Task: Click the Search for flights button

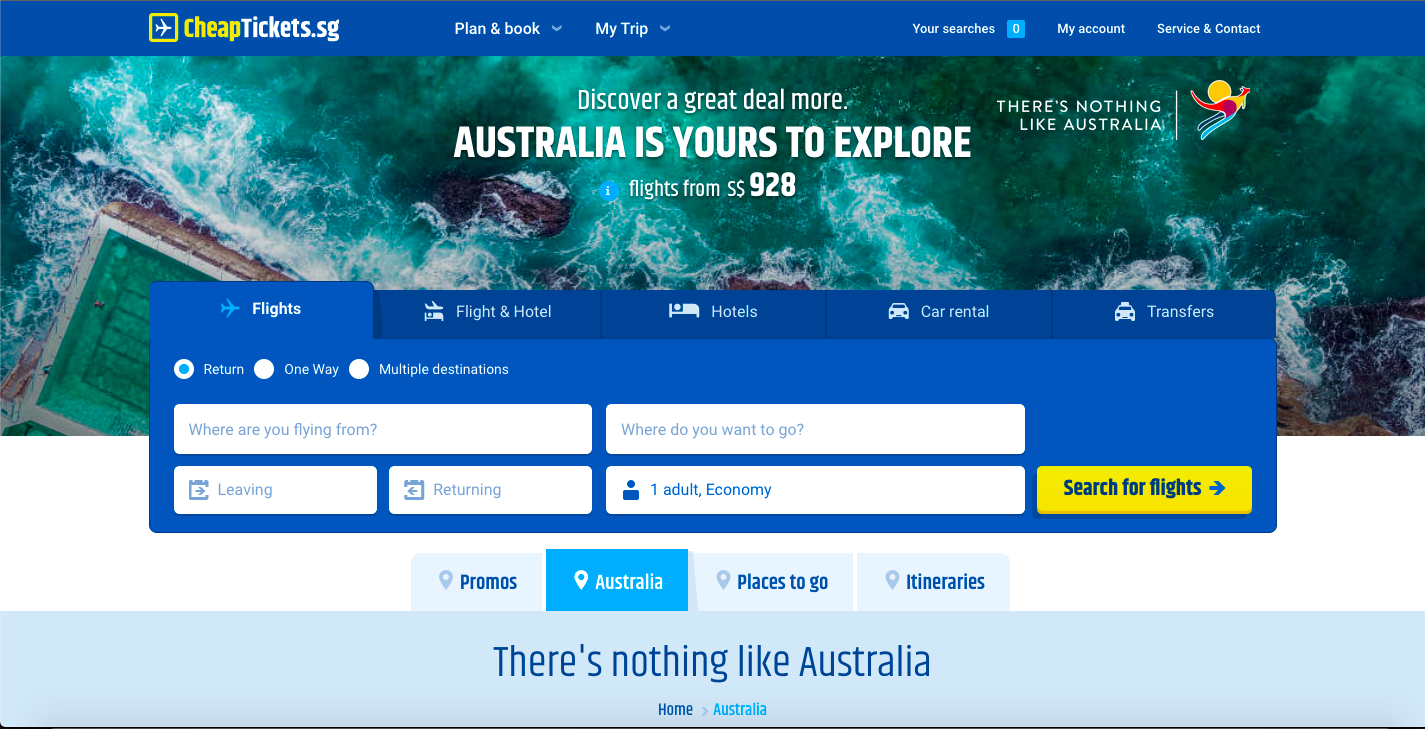Action: 1144,489
